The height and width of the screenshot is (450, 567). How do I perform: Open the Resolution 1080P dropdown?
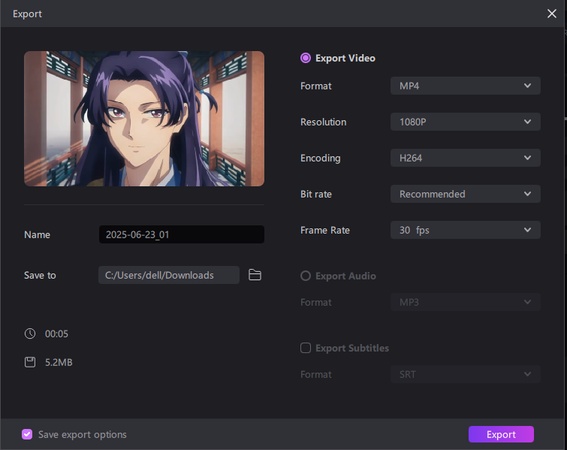pos(465,122)
